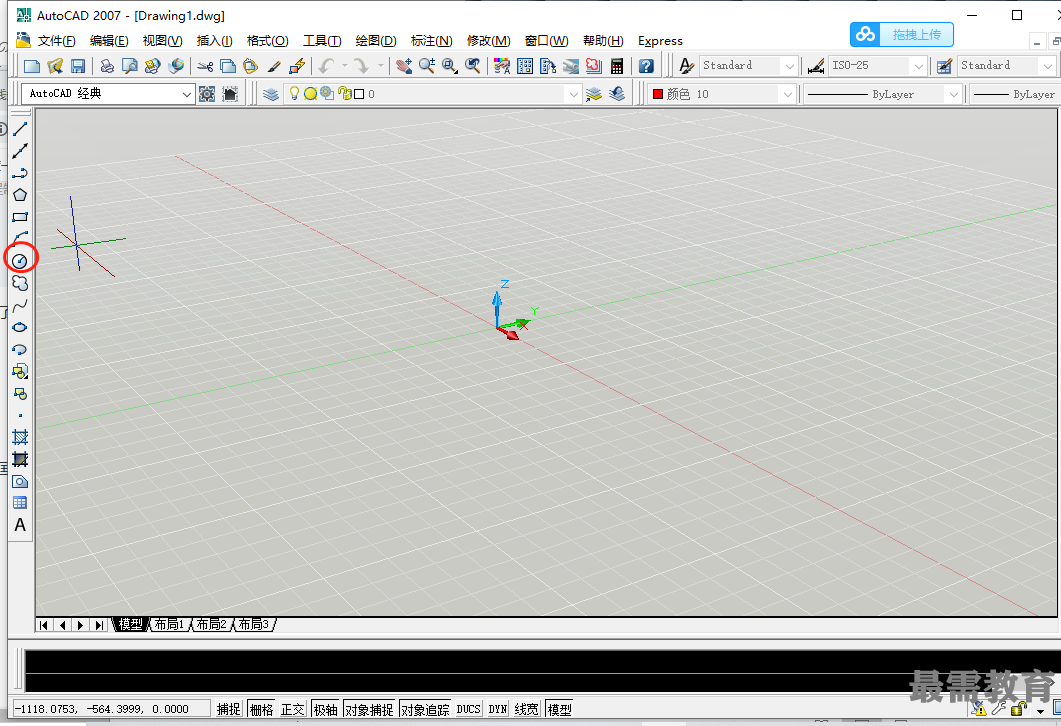The height and width of the screenshot is (726, 1061).
Task: Select the Multiline Text tool
Action: pos(20,525)
